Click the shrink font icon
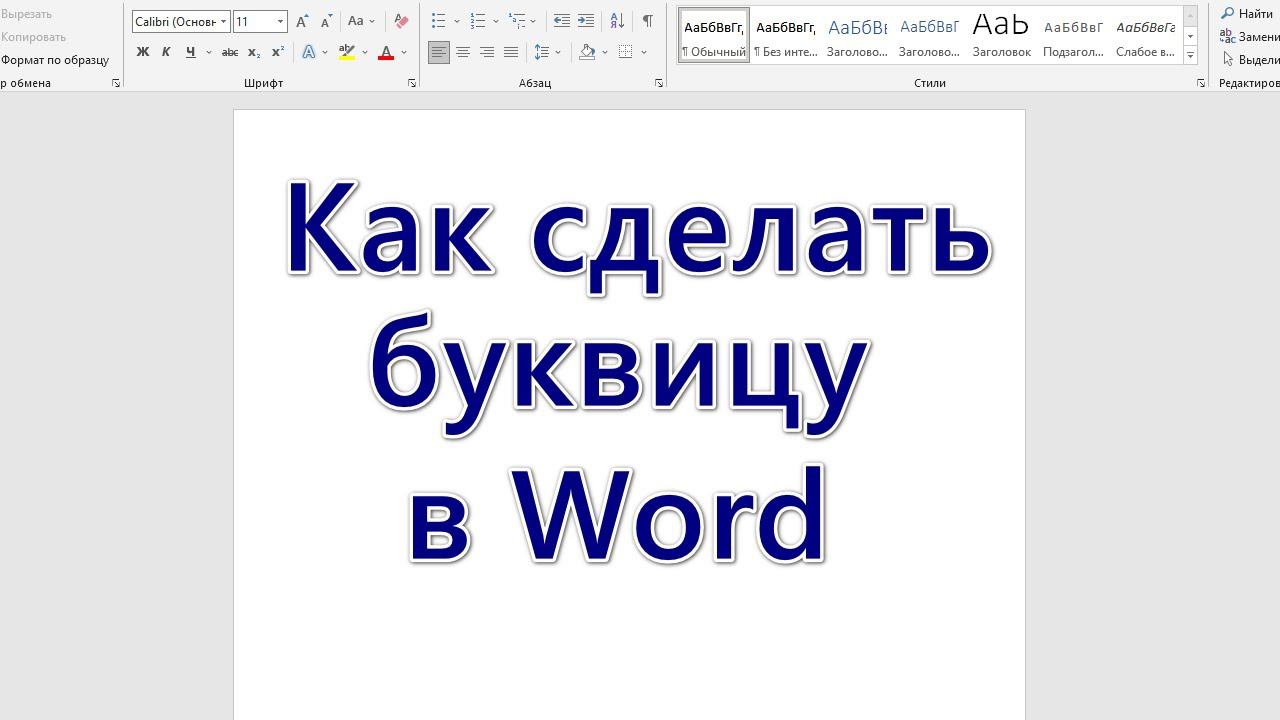Image resolution: width=1280 pixels, height=720 pixels. tap(326, 21)
